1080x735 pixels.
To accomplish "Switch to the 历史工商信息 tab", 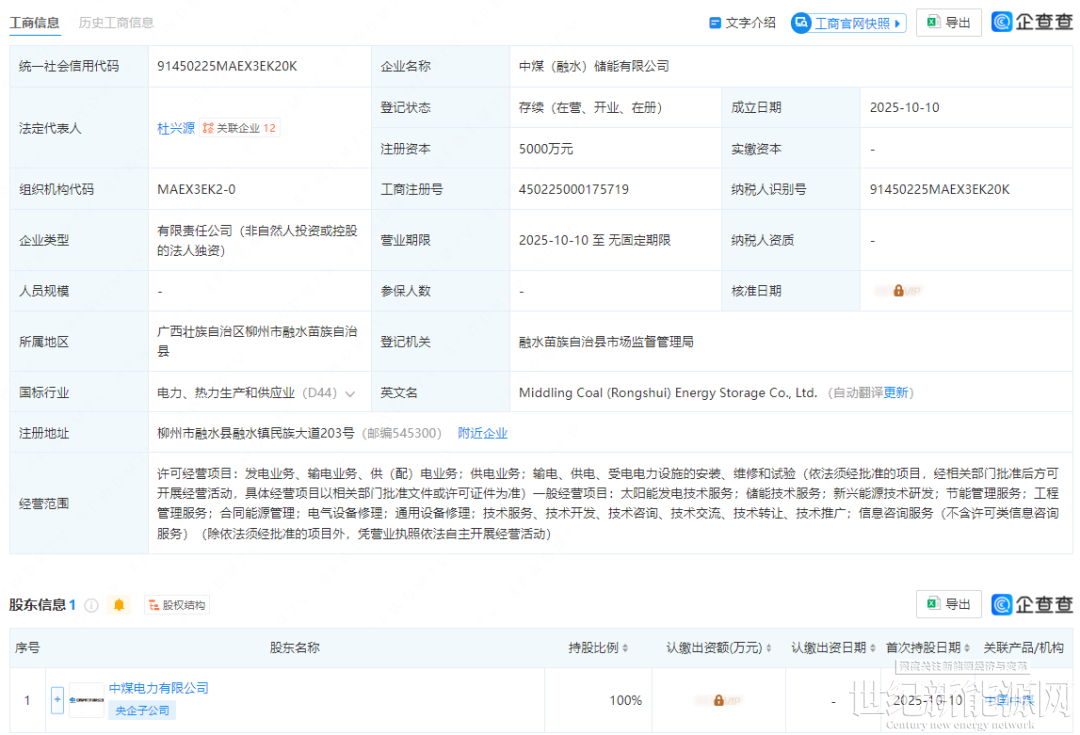I will (x=116, y=22).
